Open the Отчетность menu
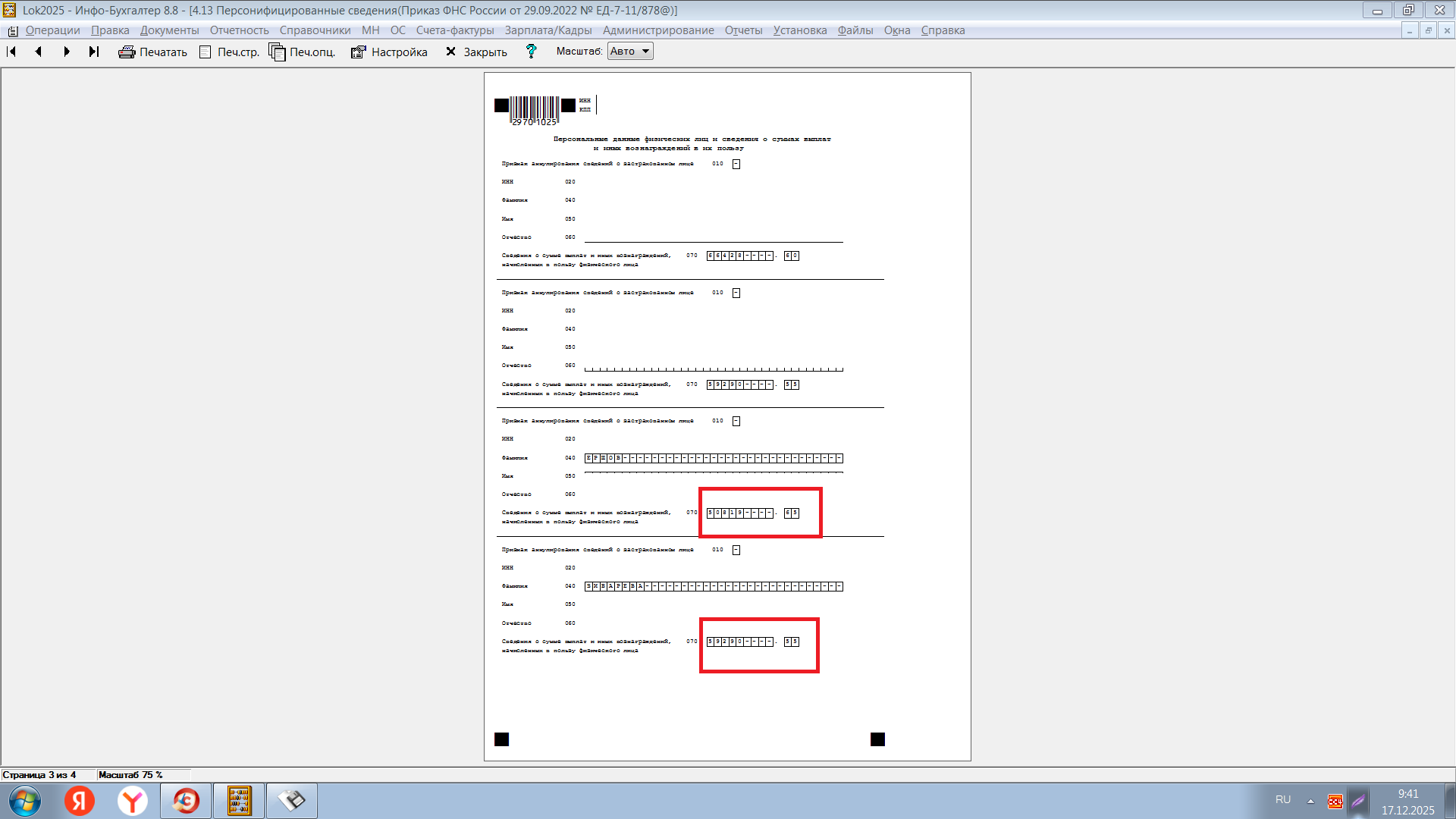The image size is (1456, 819). (239, 30)
